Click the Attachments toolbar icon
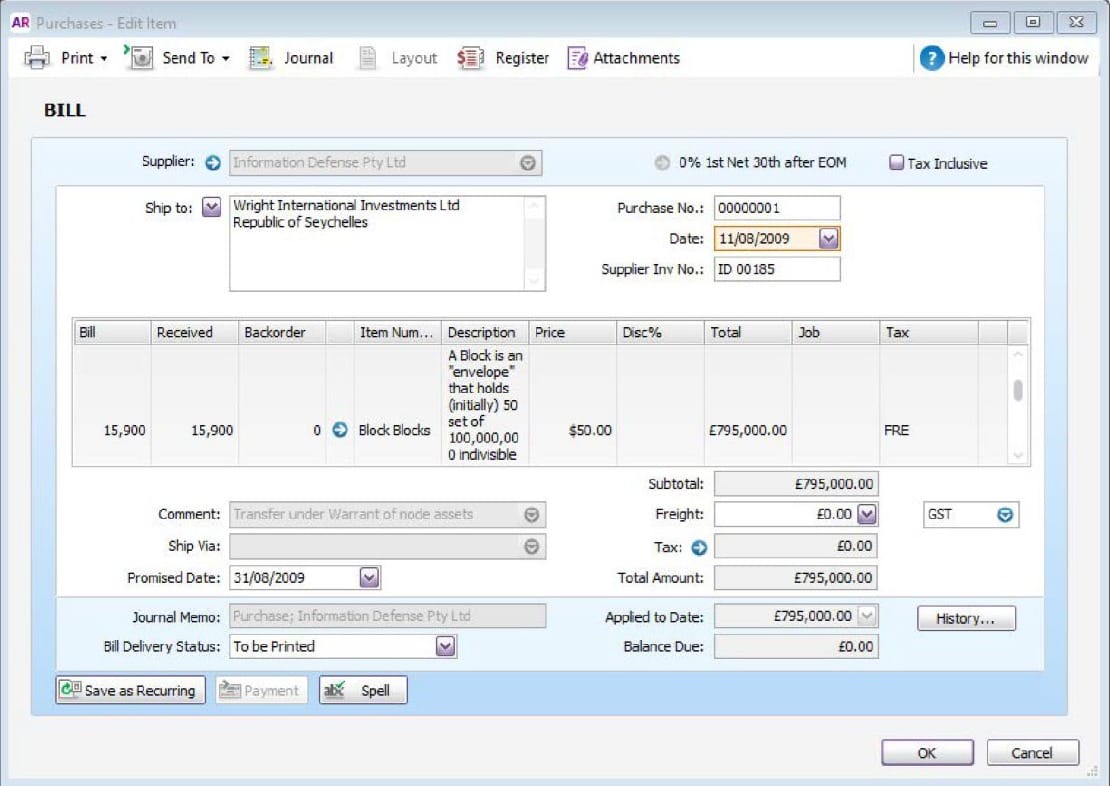This screenshot has height=786, width=1110. click(x=577, y=58)
